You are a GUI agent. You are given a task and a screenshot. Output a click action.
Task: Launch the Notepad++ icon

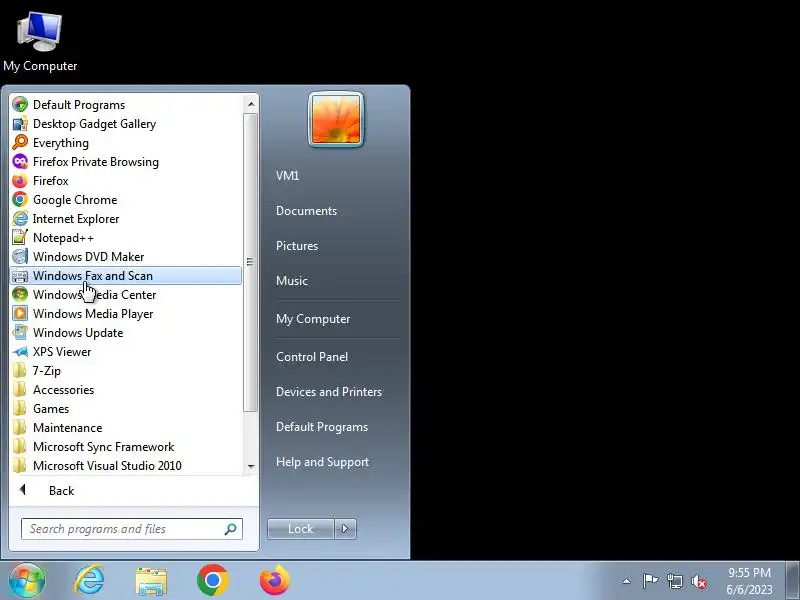click(20, 237)
